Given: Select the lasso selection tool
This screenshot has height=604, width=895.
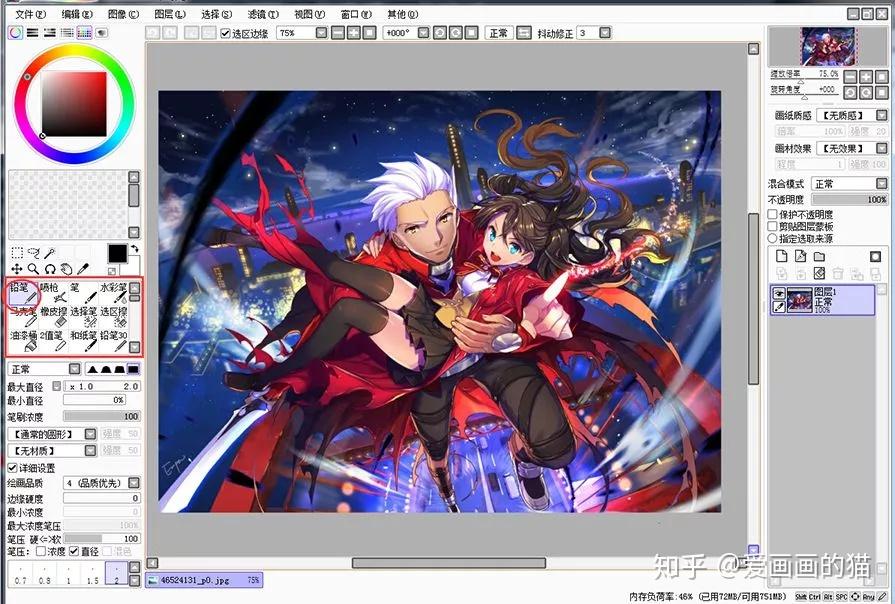Looking at the screenshot, I should point(34,253).
